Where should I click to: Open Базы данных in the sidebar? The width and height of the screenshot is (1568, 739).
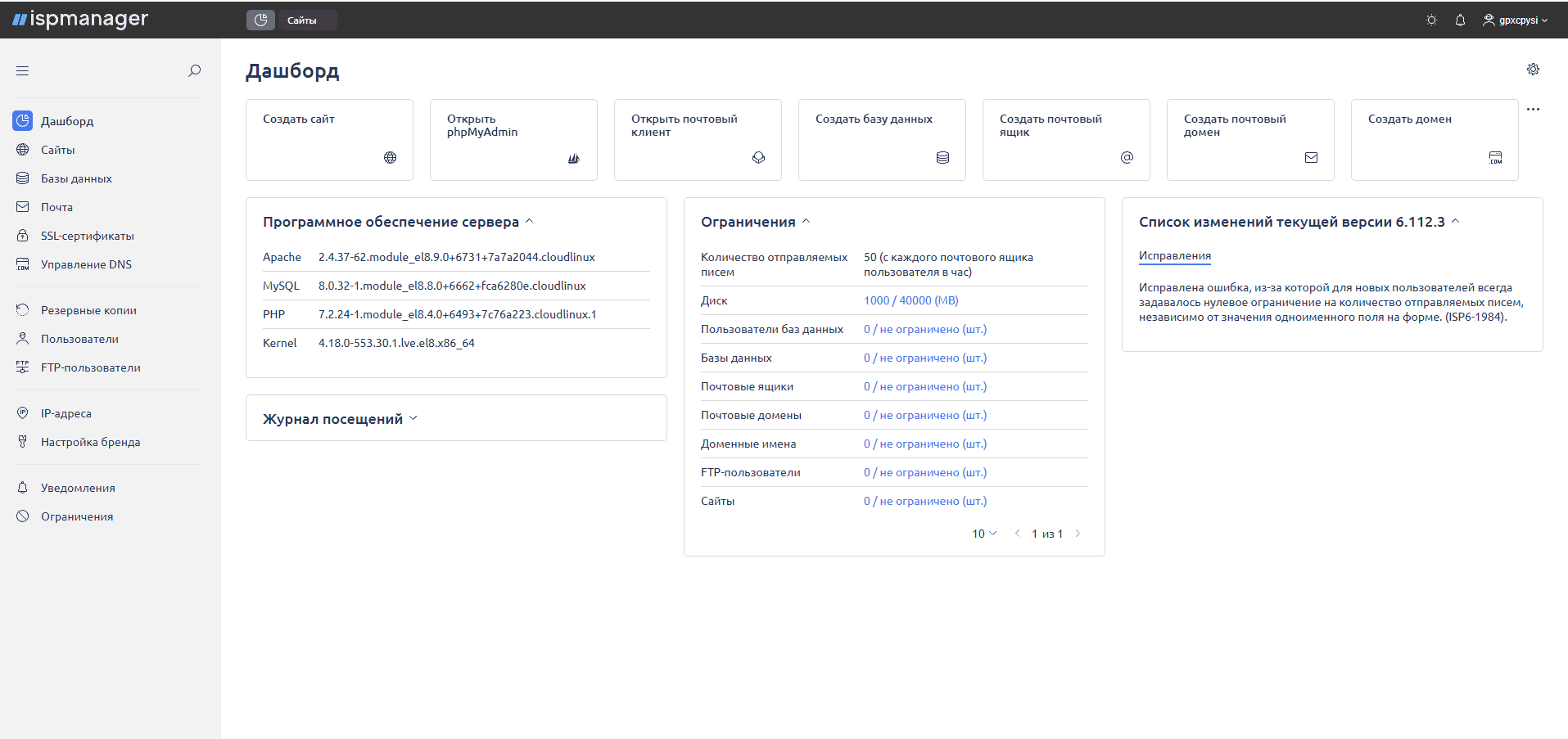point(76,178)
